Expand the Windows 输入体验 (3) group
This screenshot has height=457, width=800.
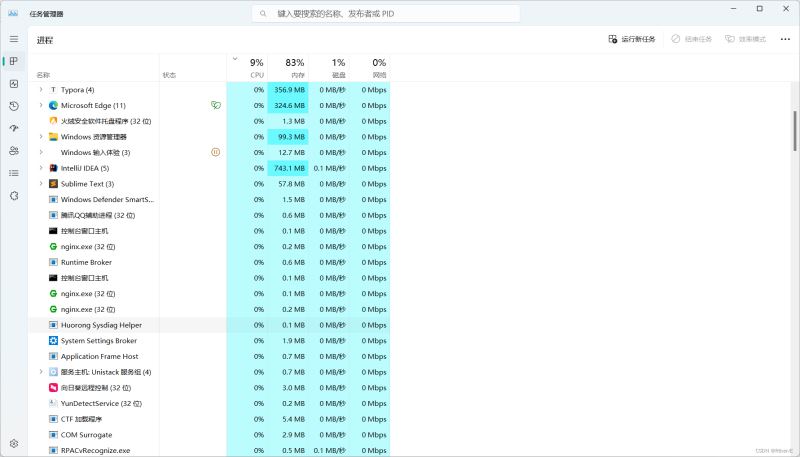(x=41, y=153)
